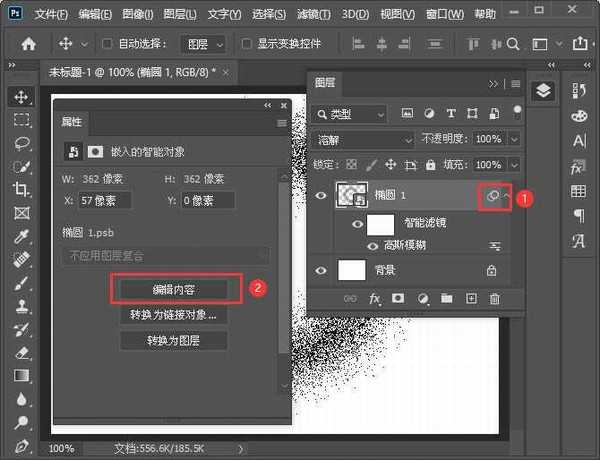The height and width of the screenshot is (460, 600).
Task: Open the Layers panel flyout menu
Action: [516, 83]
